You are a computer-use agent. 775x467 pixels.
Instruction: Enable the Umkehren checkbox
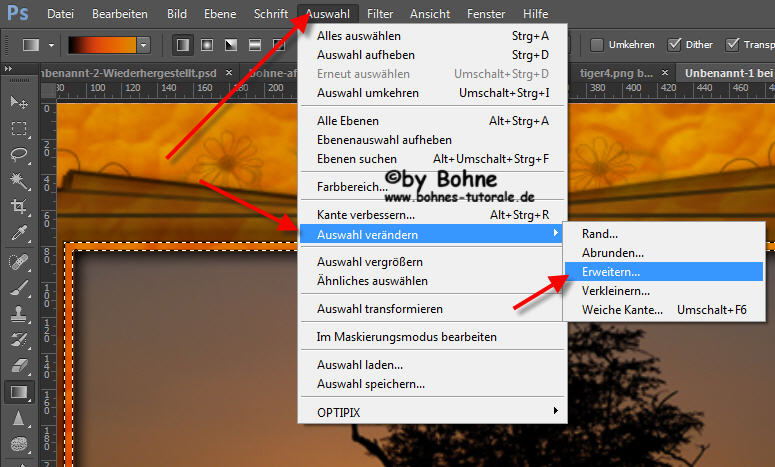click(x=597, y=45)
